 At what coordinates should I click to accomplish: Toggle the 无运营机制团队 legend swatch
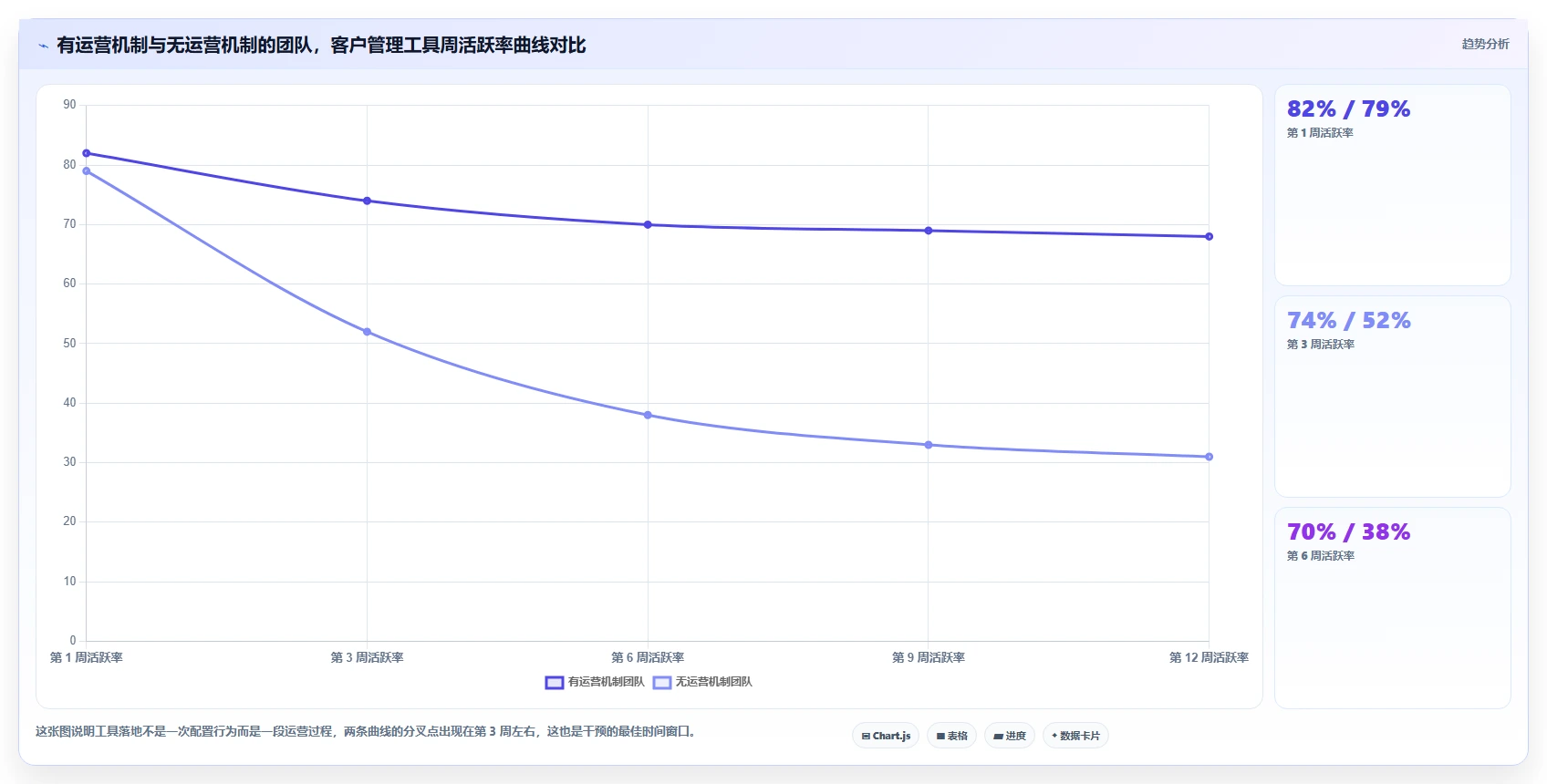pyautogui.click(x=662, y=682)
